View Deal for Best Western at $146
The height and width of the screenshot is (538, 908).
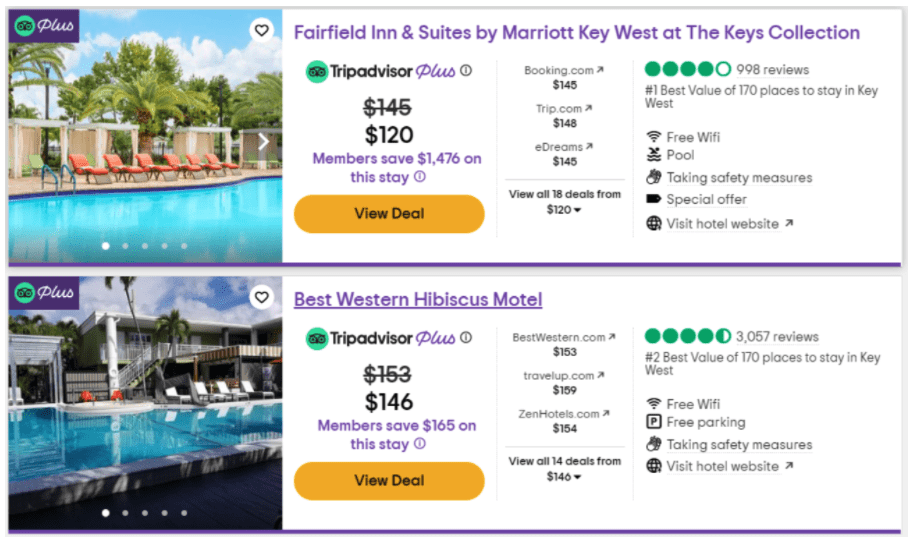(x=389, y=481)
